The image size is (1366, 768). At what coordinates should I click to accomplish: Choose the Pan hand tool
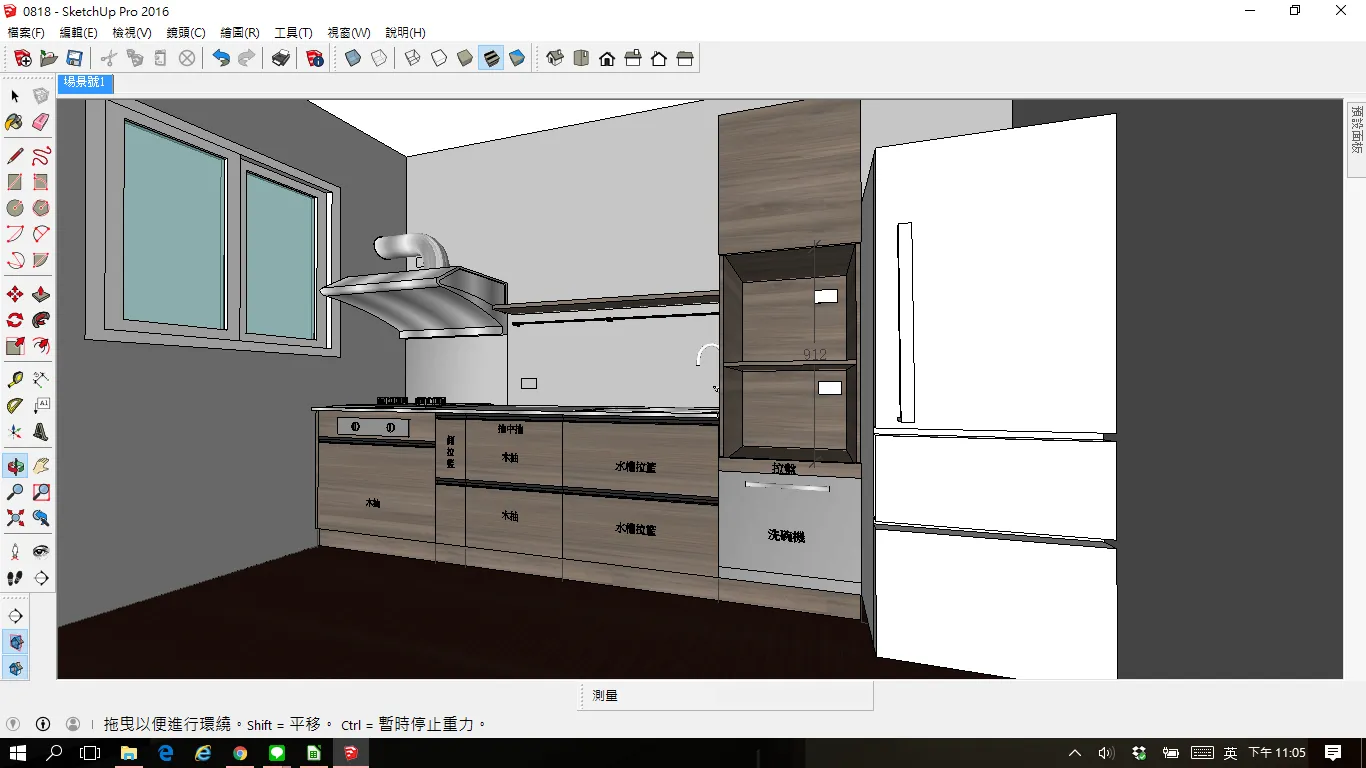(40, 466)
